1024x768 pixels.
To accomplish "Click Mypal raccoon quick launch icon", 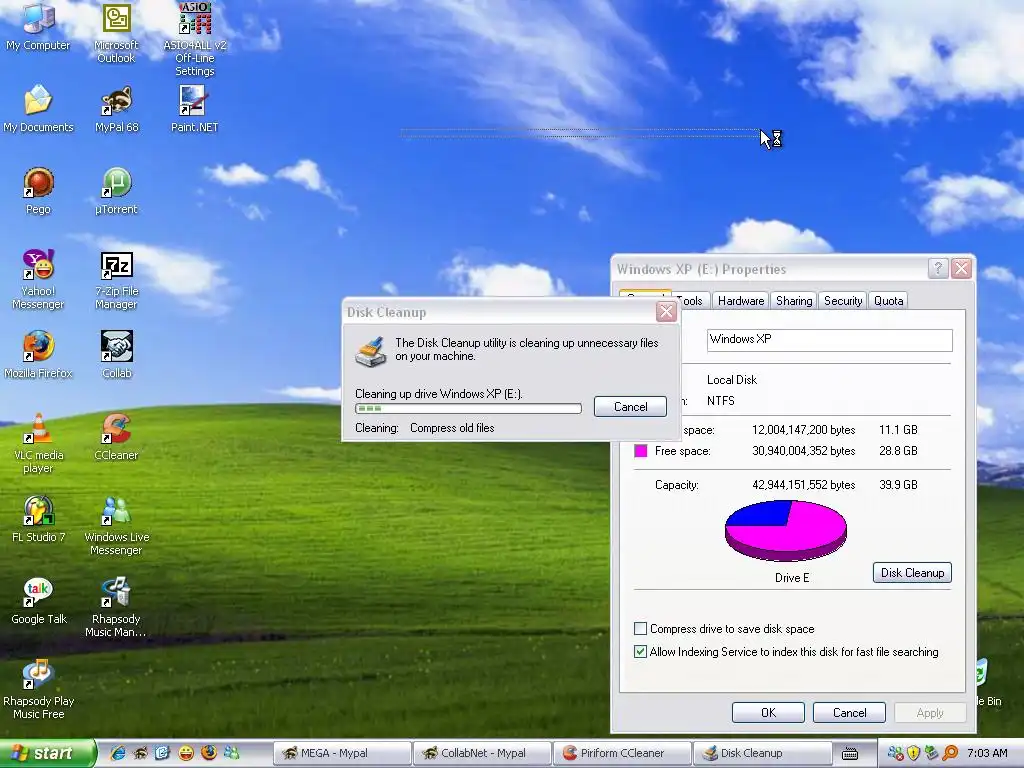I will point(140,753).
